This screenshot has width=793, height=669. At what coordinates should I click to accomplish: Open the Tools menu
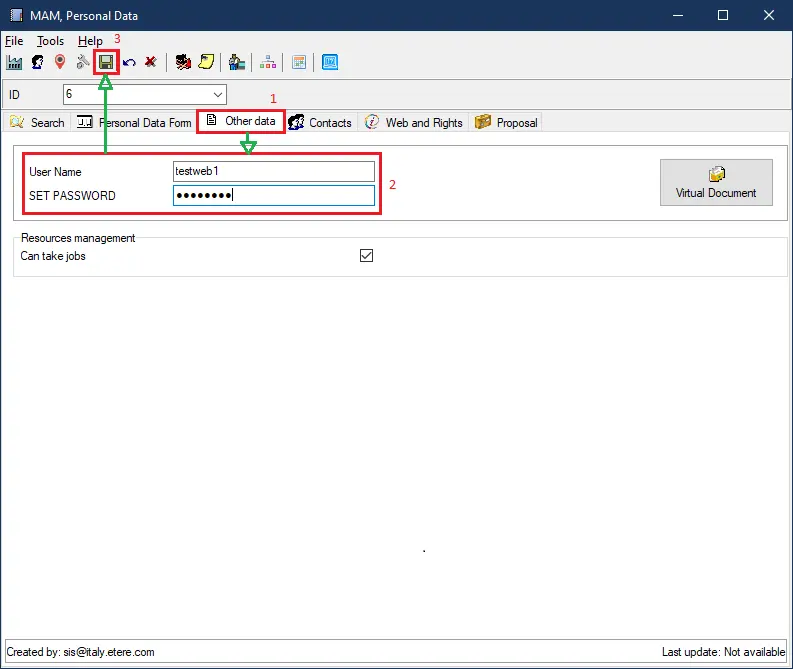50,41
